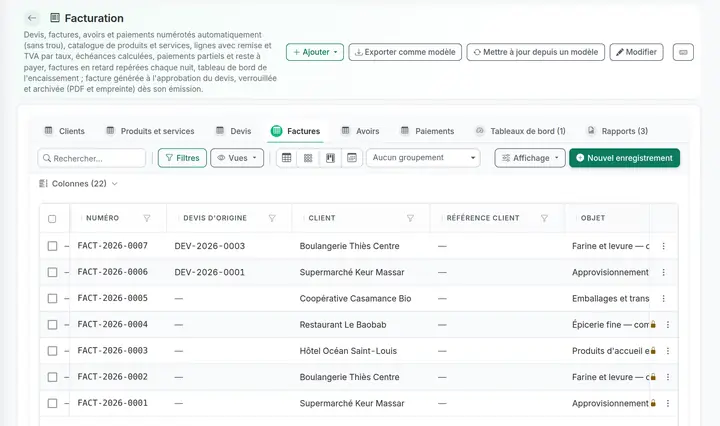Click Supermarché Keur Massar in FACT-2026-0006 row
Image resolution: width=720 pixels, height=426 pixels.
(352, 272)
